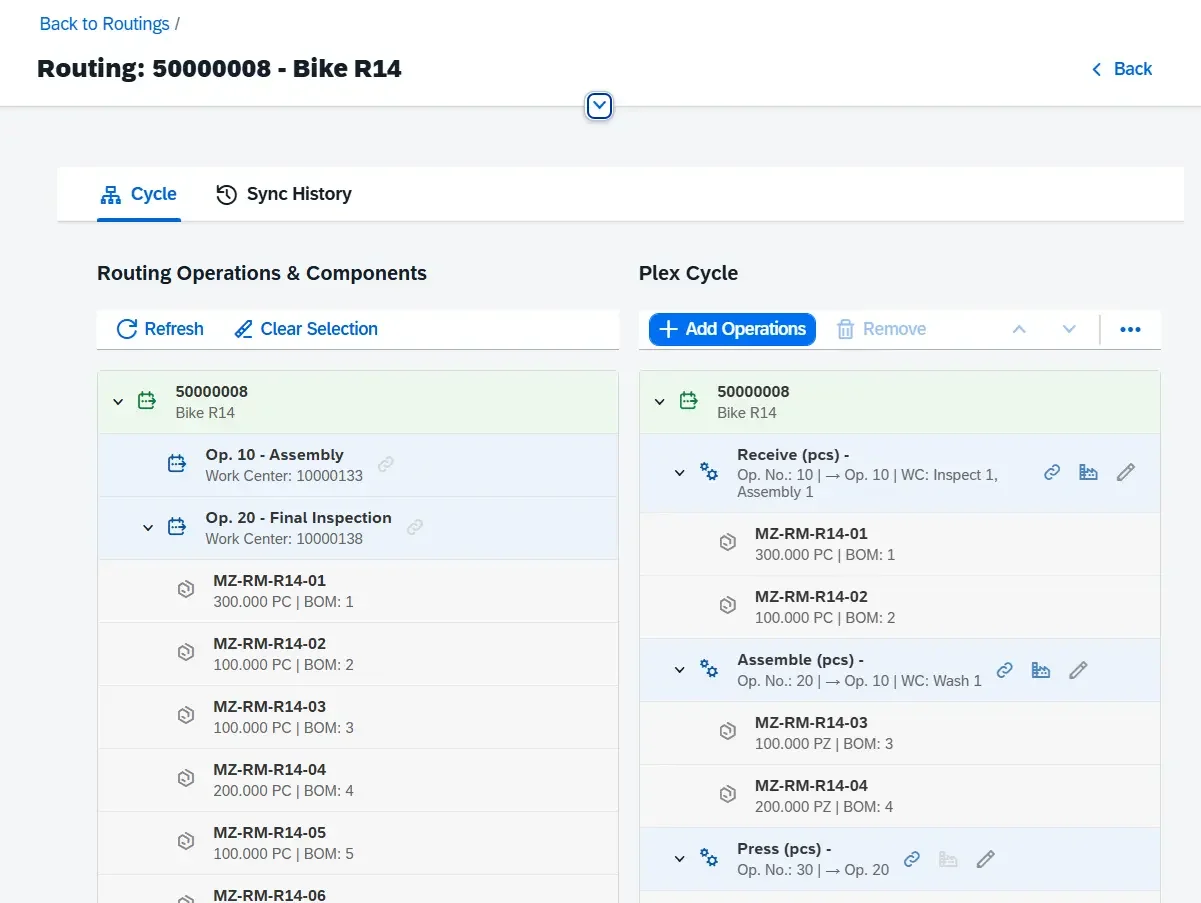
Task: Edit the Receive operation using the pencil icon
Action: click(1125, 472)
